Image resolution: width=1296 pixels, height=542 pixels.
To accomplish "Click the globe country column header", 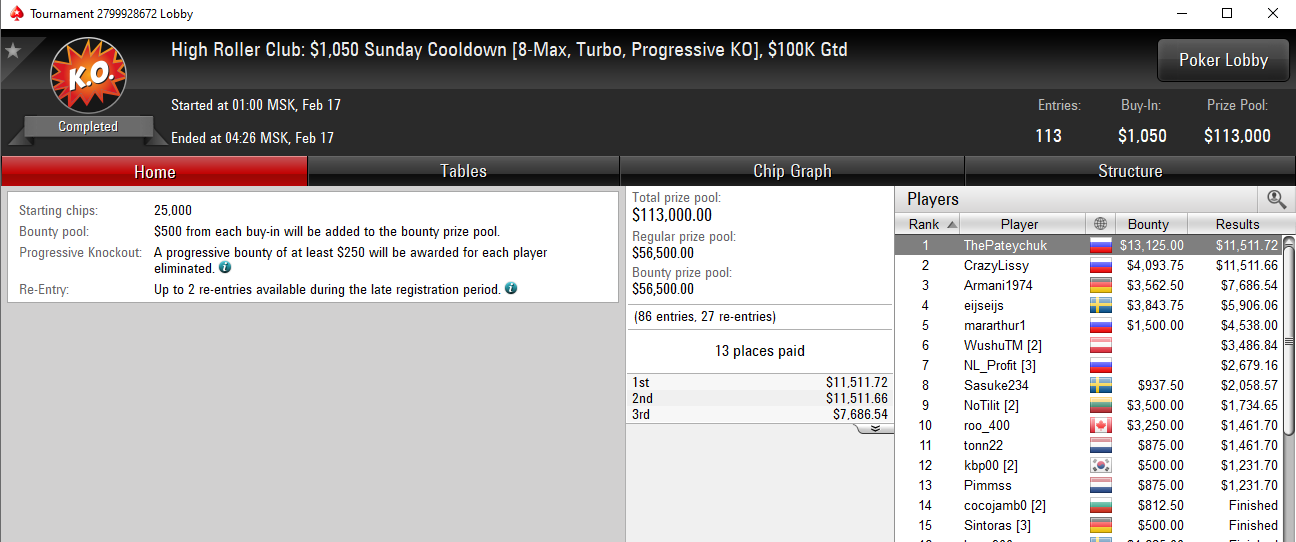I will click(x=1101, y=224).
